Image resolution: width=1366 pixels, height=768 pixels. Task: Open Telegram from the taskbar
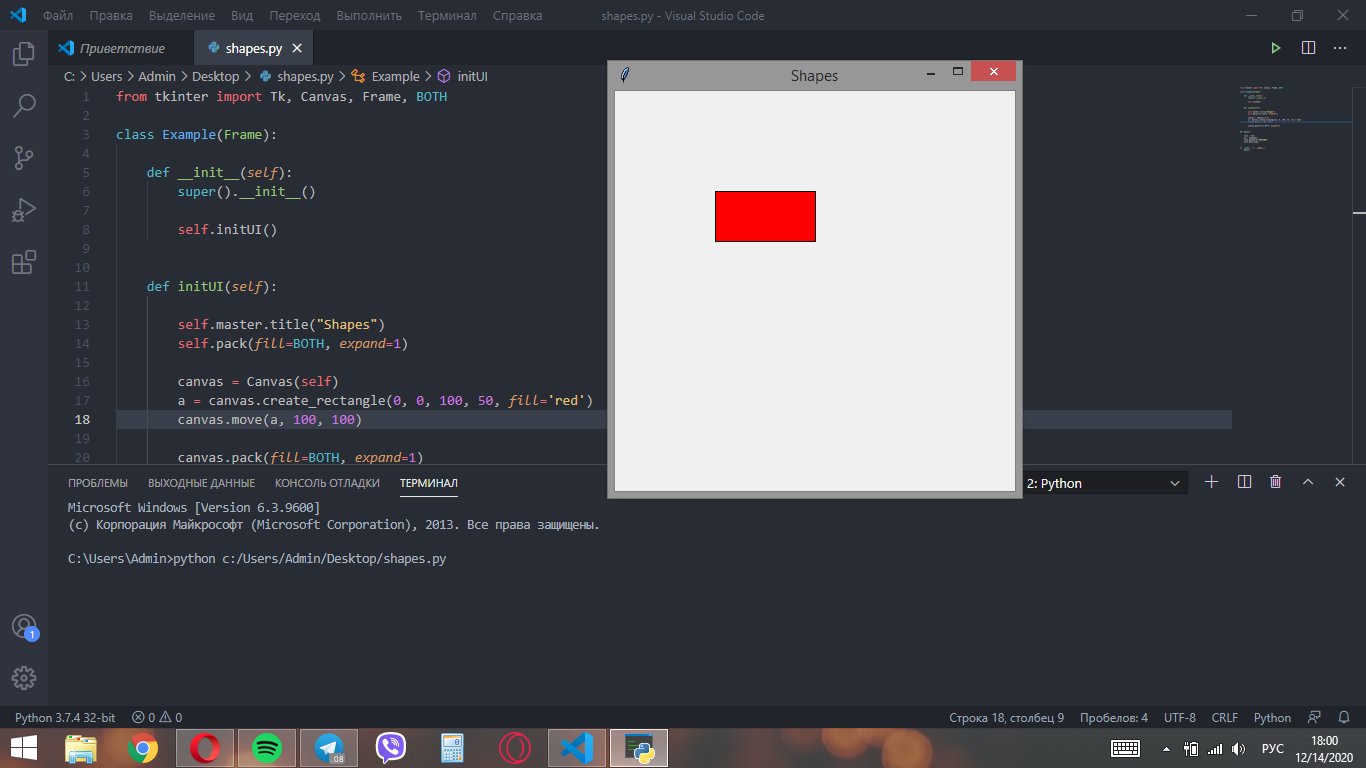coord(328,748)
